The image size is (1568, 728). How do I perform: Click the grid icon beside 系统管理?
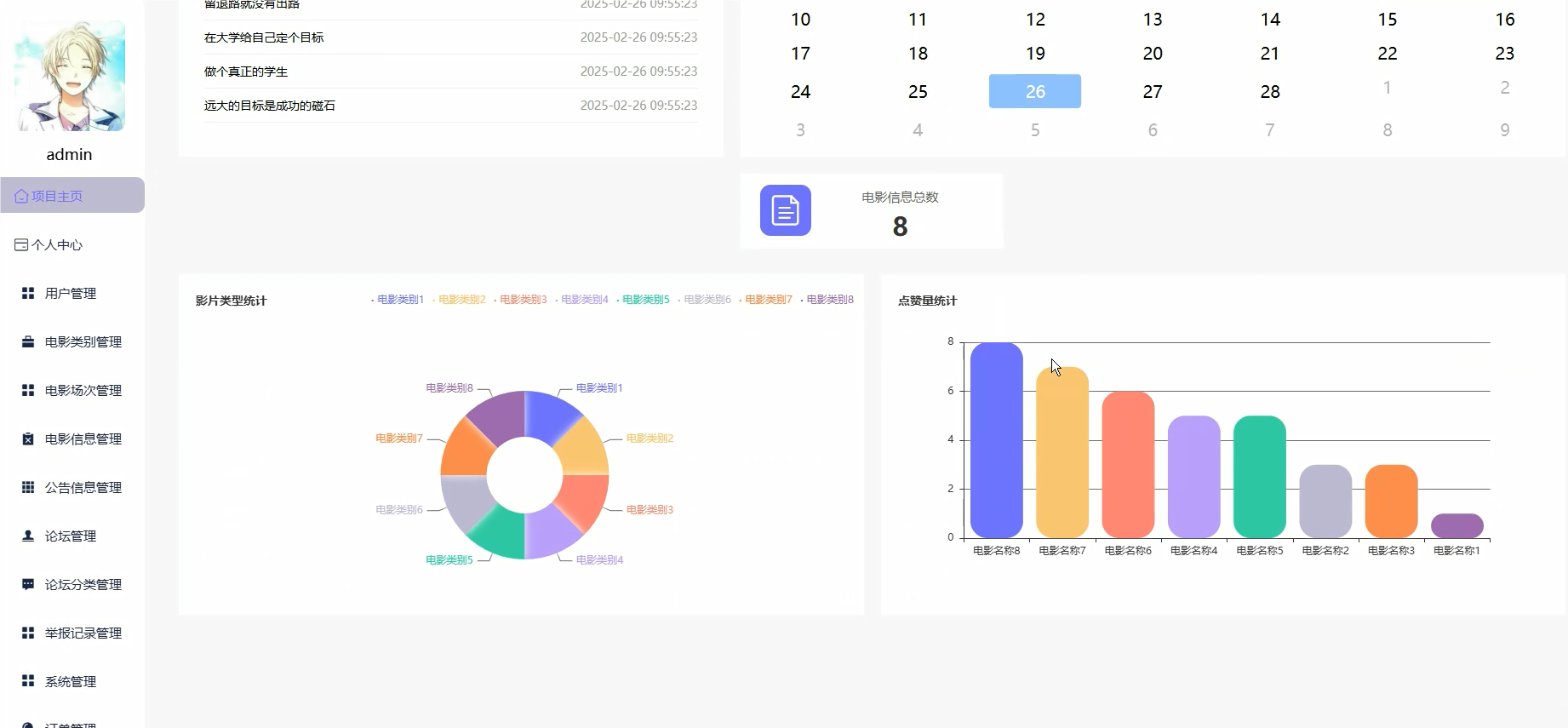(x=28, y=681)
